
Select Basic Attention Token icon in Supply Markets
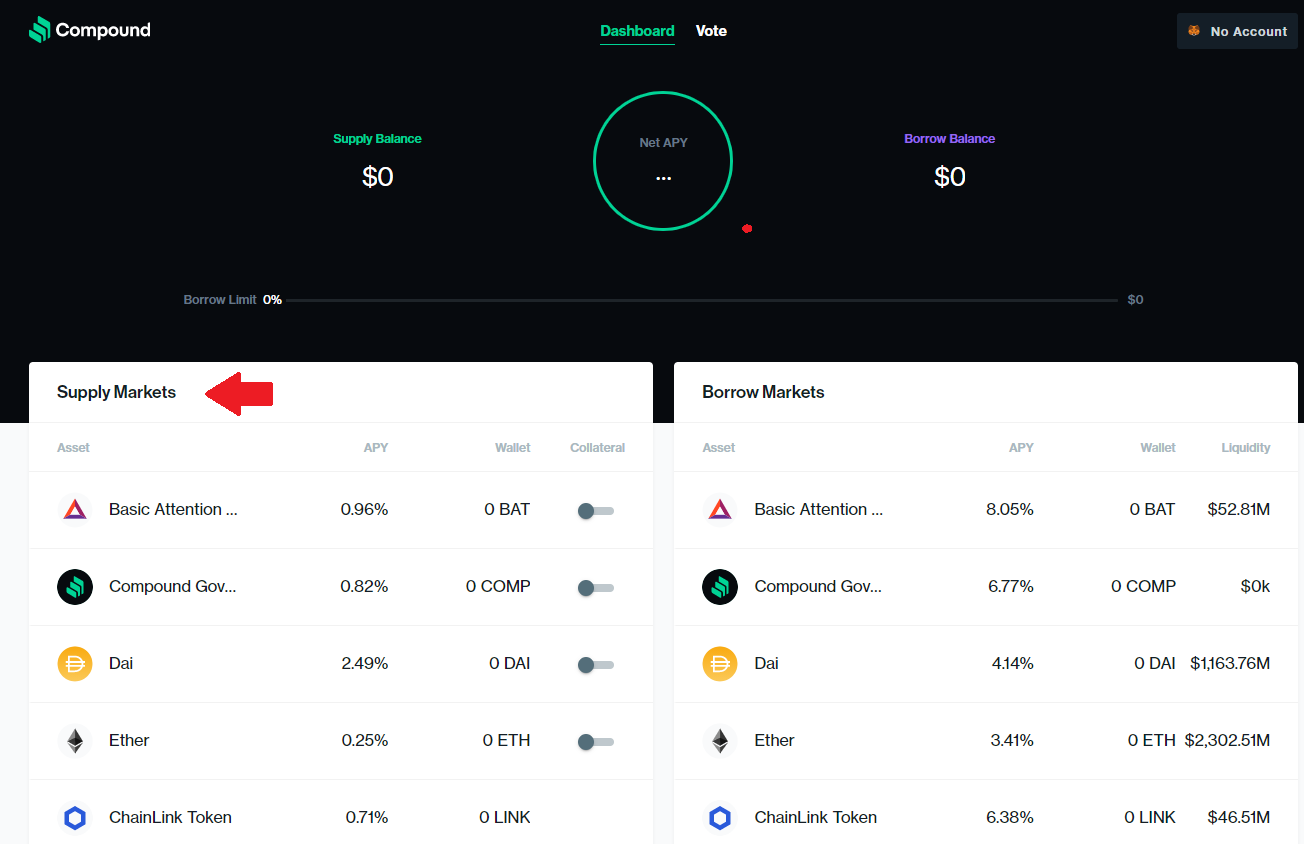[x=75, y=510]
